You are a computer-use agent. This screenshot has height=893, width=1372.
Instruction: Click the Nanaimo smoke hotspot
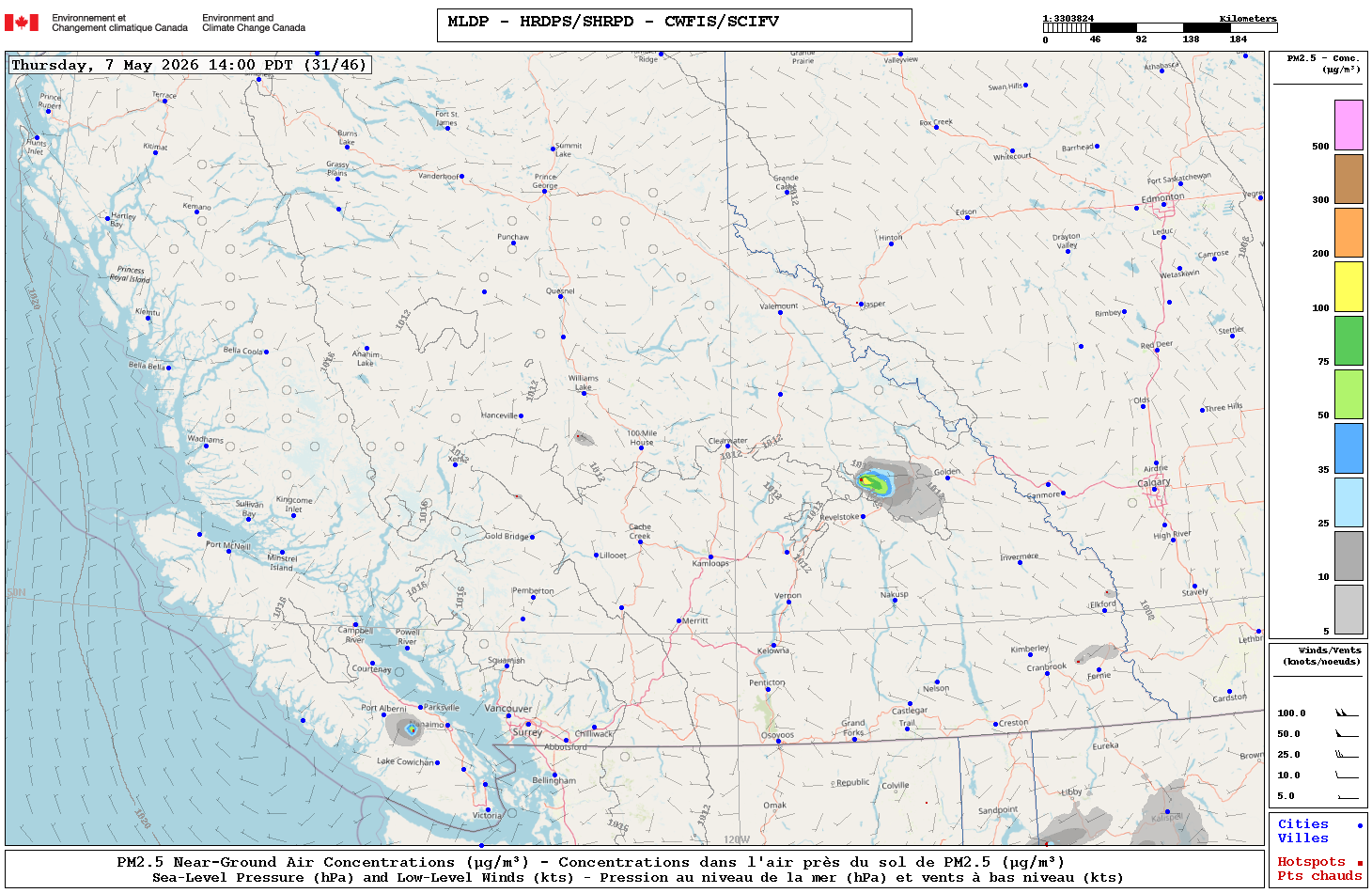[411, 728]
